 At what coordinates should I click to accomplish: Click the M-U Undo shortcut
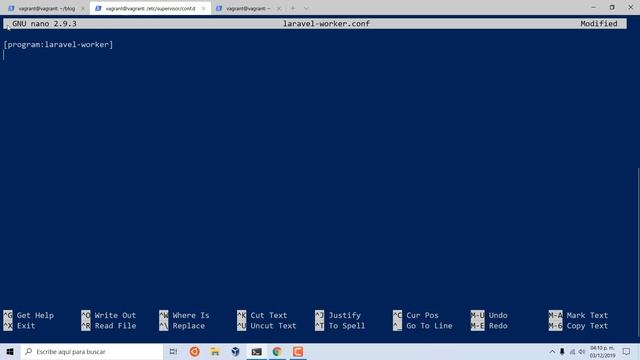coord(489,315)
